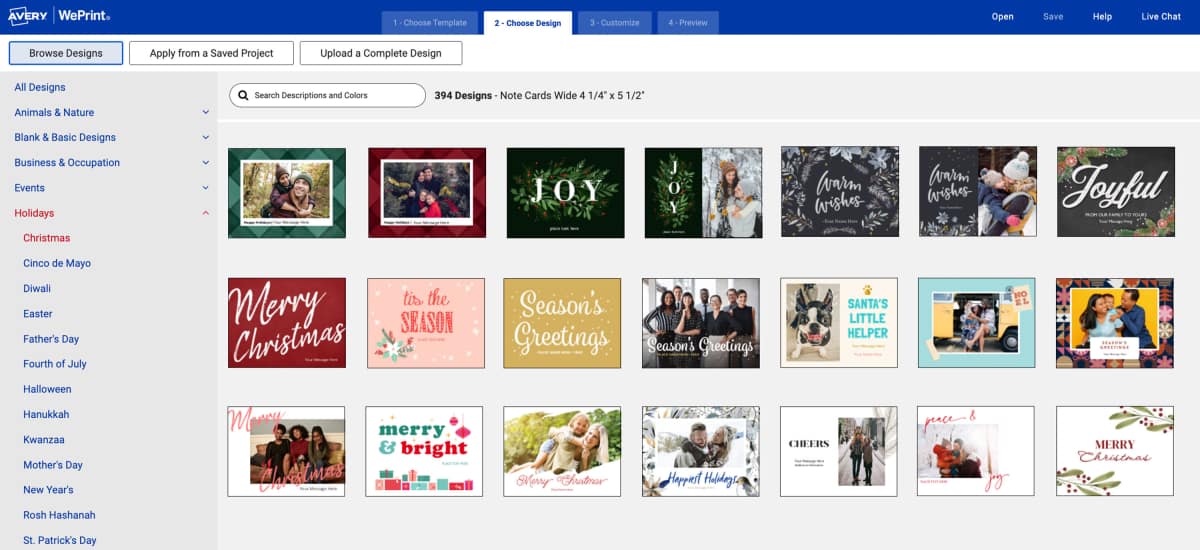This screenshot has width=1200, height=550.
Task: Open Business & Occupation category
Action: click(x=67, y=163)
